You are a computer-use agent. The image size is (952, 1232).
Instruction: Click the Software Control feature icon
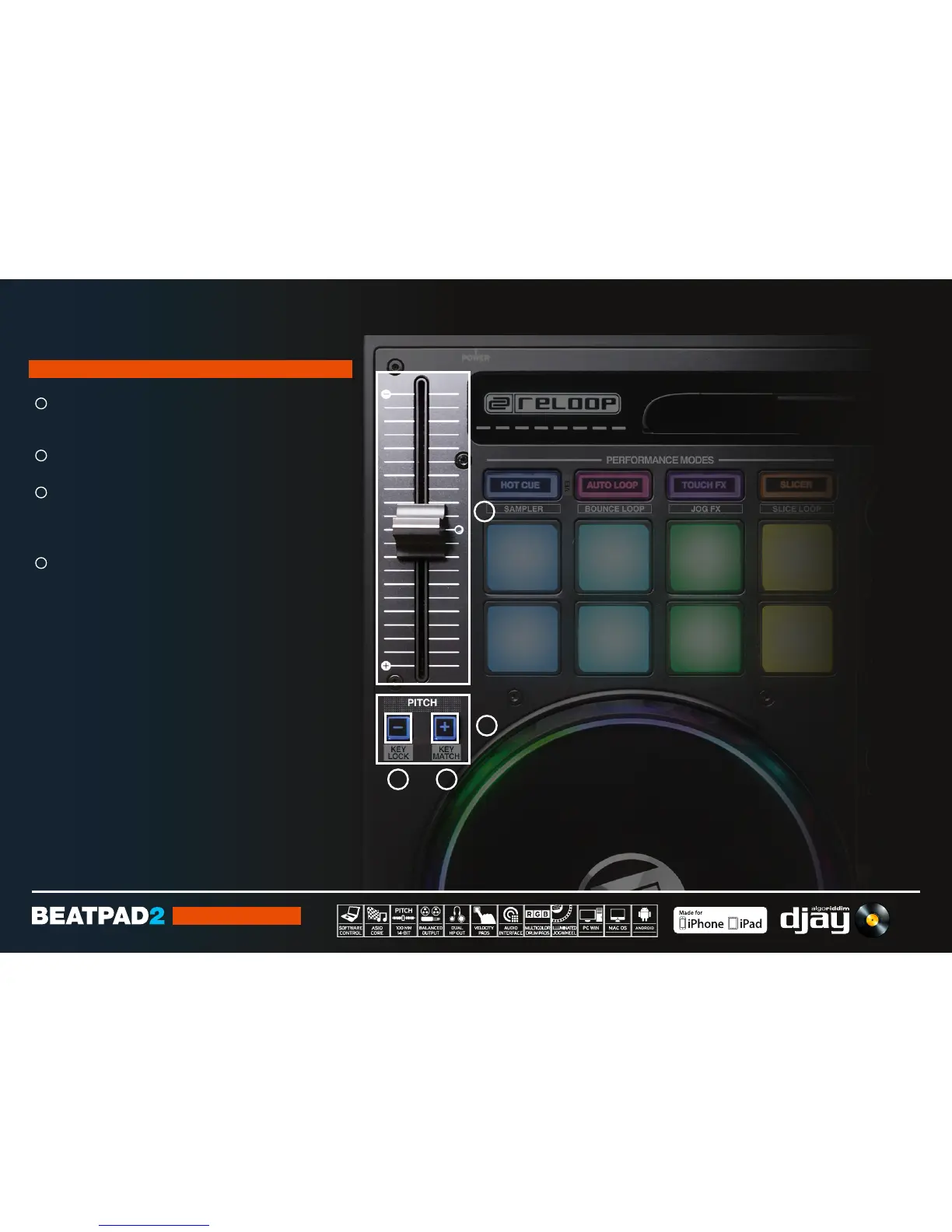tap(350, 921)
